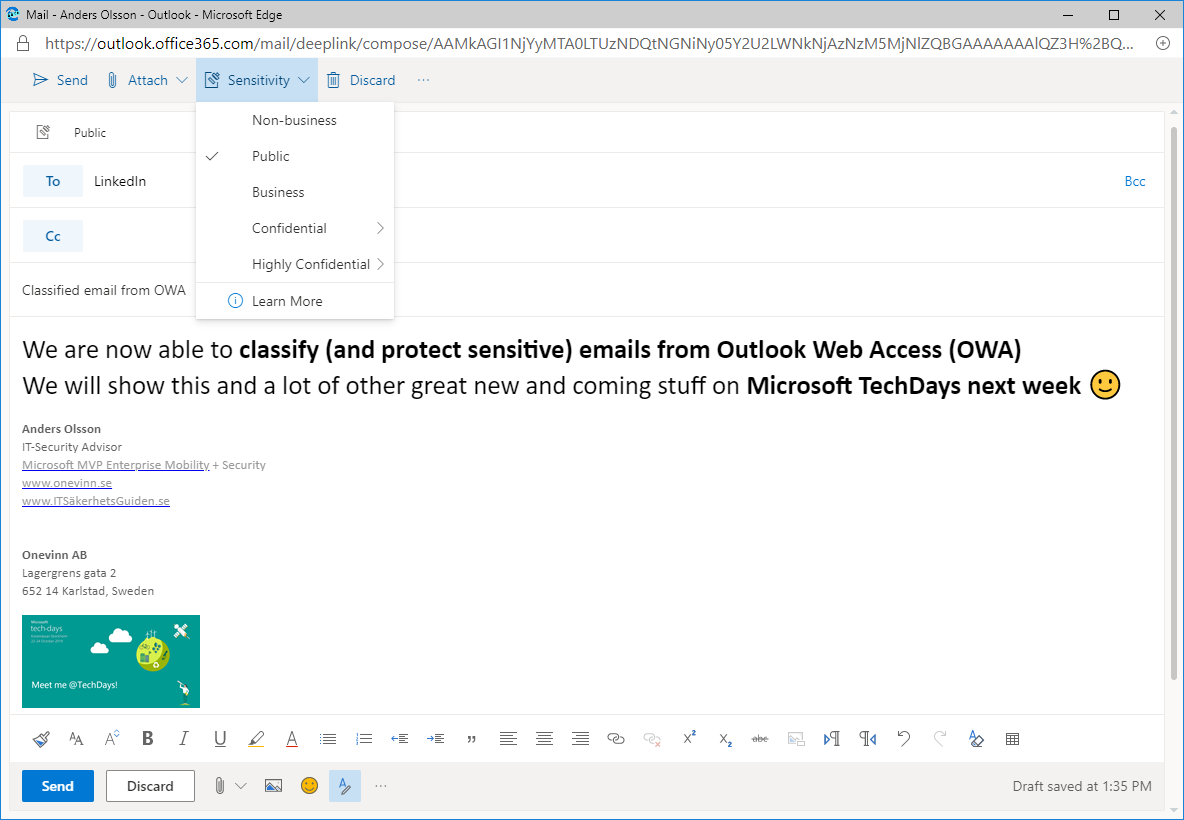Open www.onevinn.se link
Image resolution: width=1184 pixels, height=820 pixels.
[66, 483]
